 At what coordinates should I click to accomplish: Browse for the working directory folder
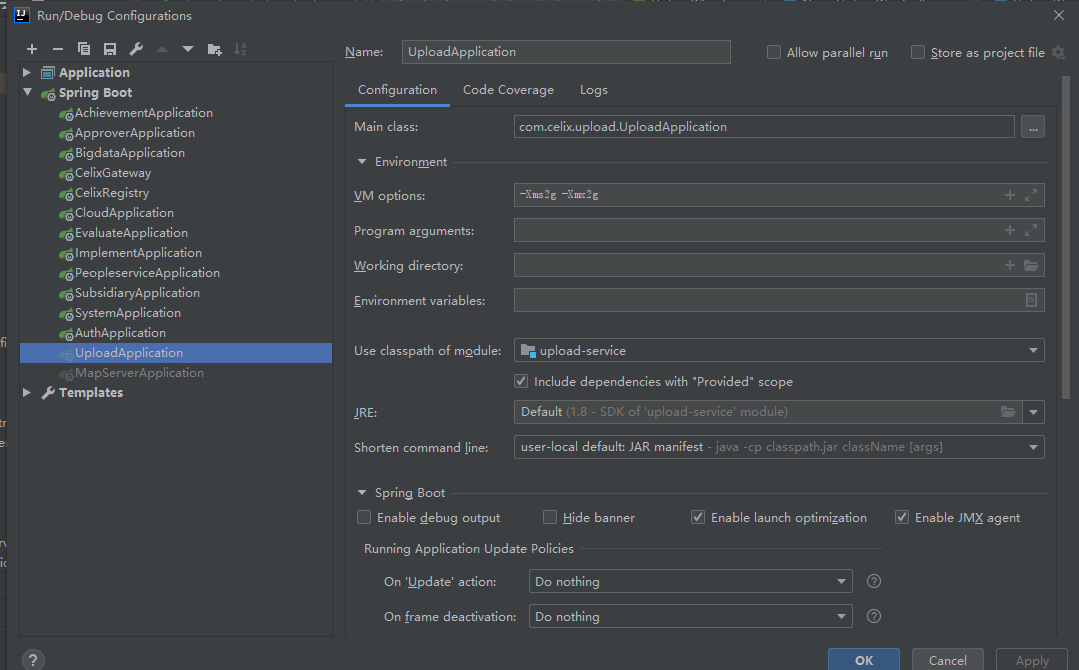tap(1031, 266)
